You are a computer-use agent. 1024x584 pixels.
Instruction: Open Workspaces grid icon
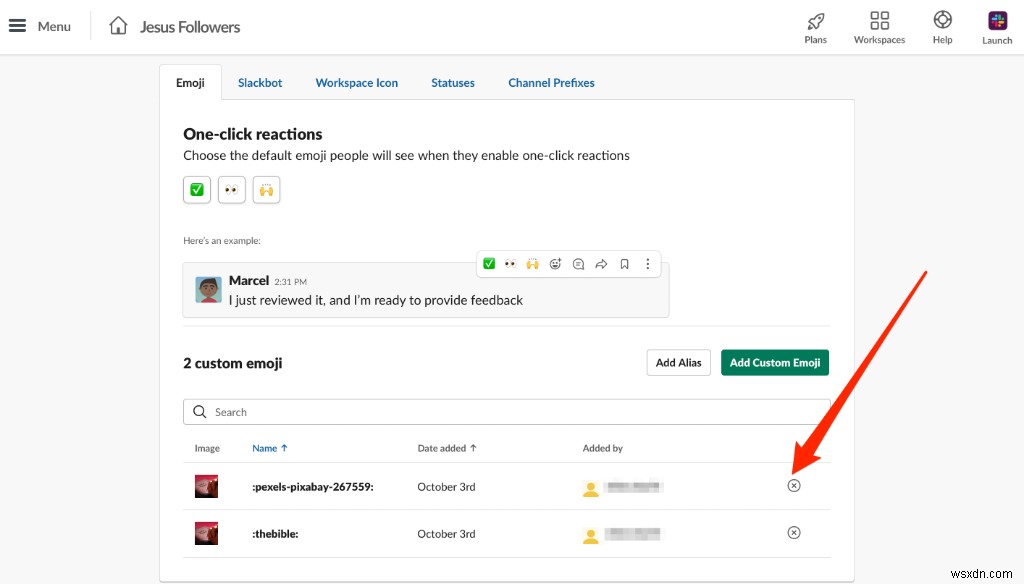click(x=879, y=21)
